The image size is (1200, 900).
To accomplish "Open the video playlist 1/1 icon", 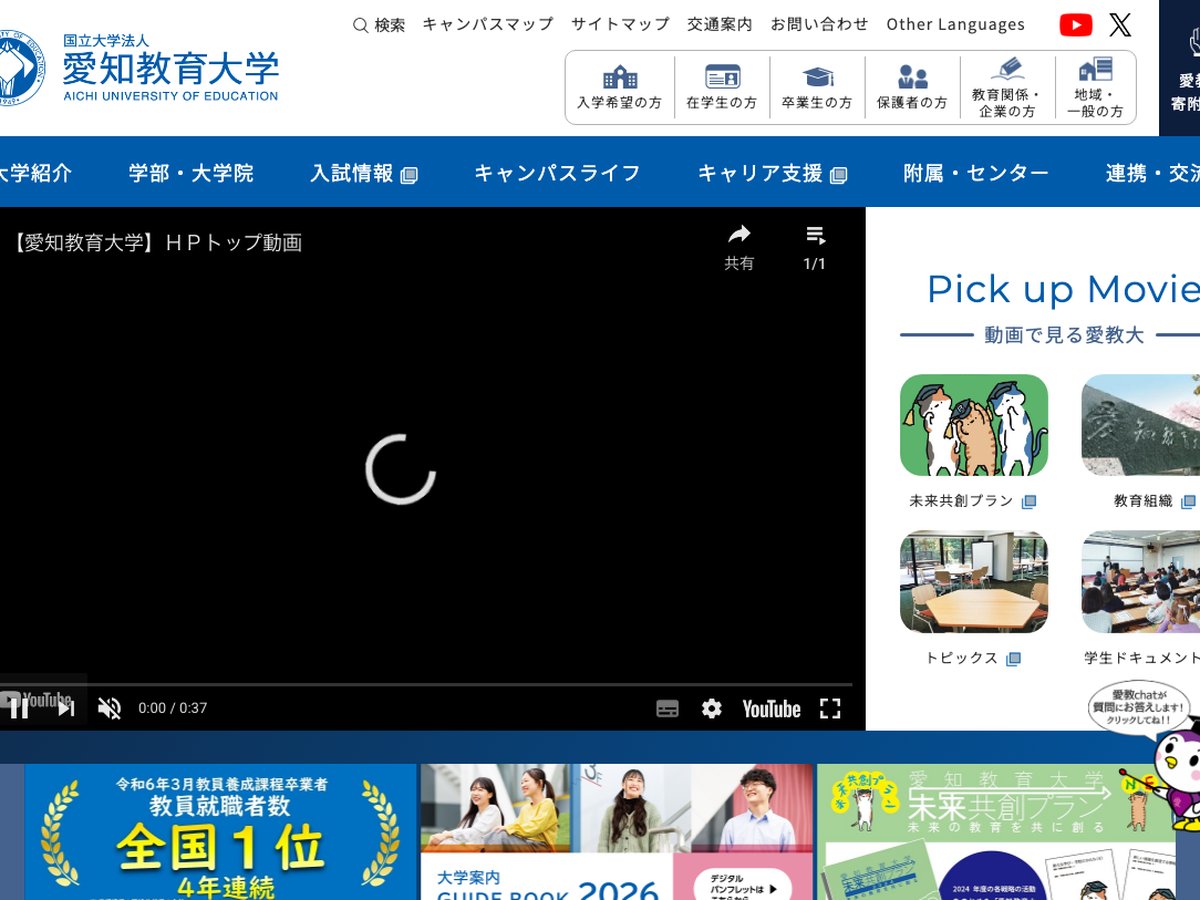I will pos(815,236).
